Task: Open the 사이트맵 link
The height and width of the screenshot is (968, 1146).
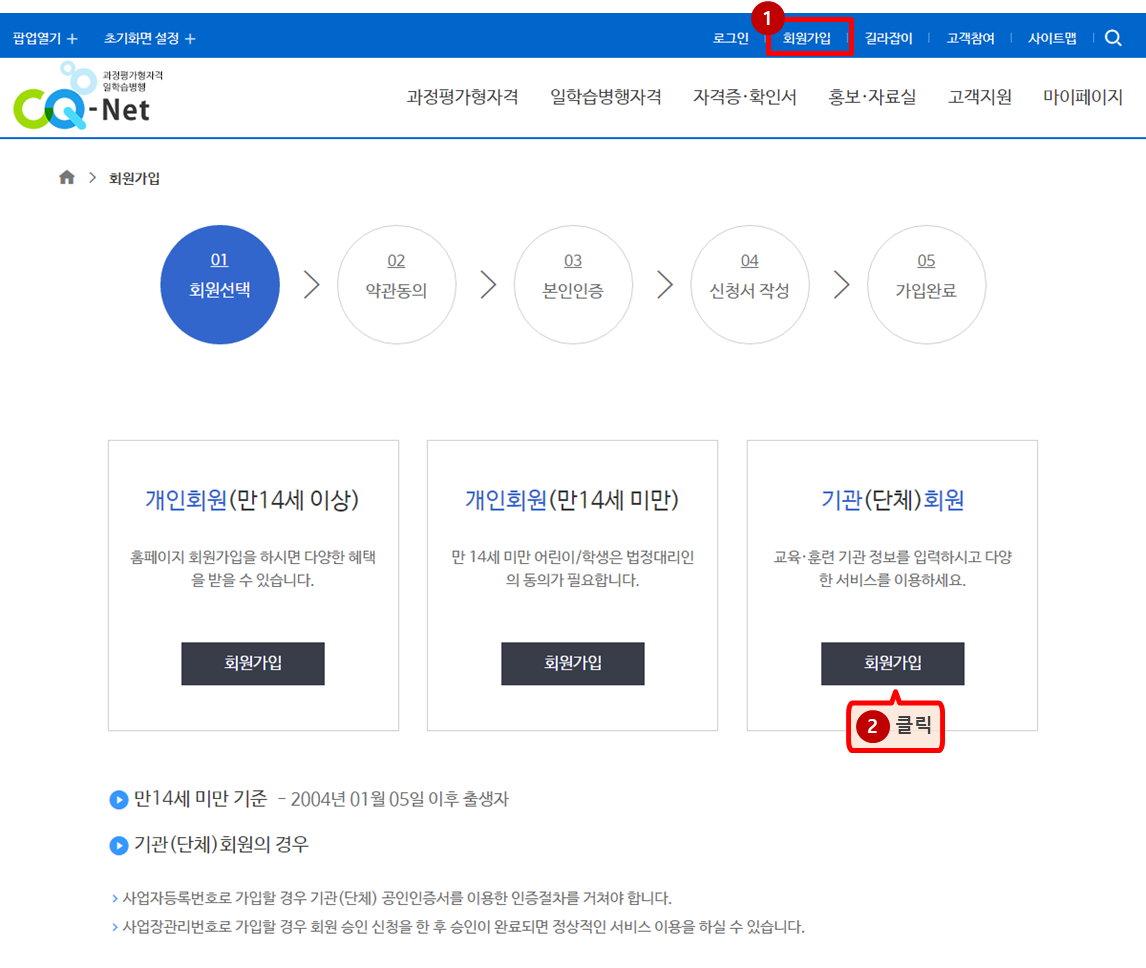Action: pyautogui.click(x=1052, y=38)
